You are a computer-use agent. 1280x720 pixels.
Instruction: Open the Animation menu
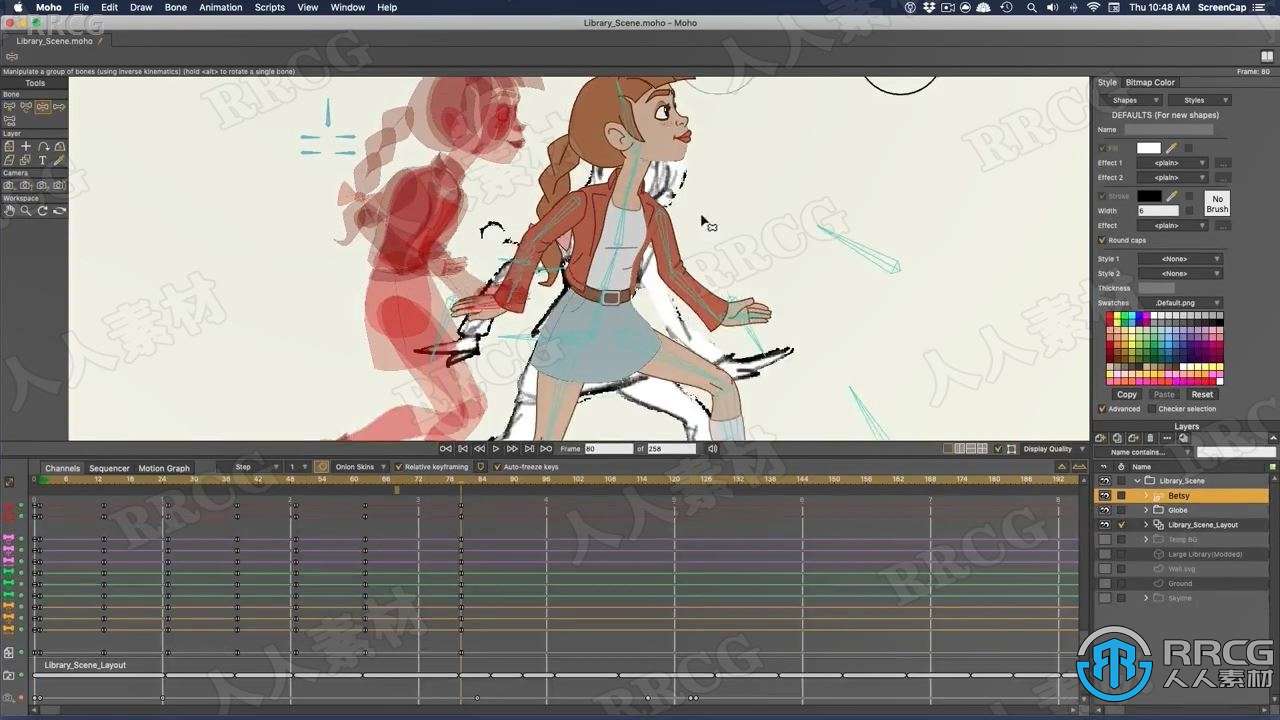(220, 7)
